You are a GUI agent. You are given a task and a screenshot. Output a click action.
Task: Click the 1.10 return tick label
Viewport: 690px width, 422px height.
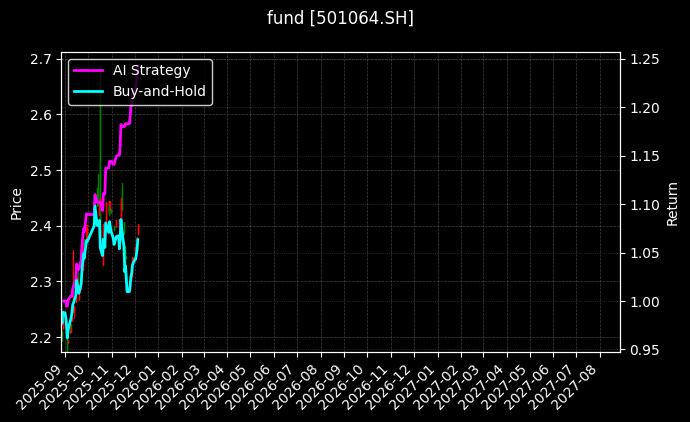click(645, 205)
